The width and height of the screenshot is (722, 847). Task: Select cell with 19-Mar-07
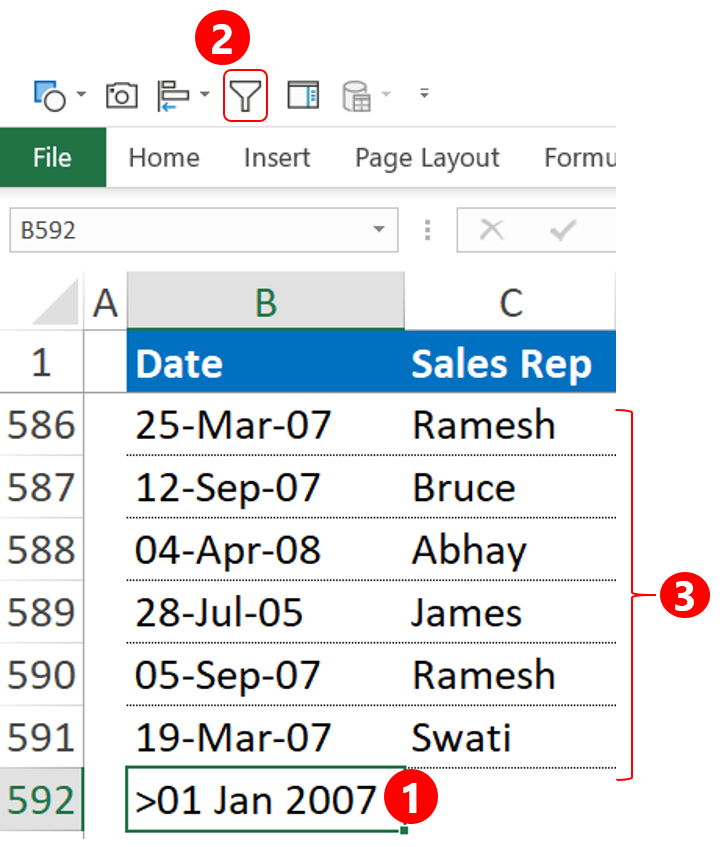266,737
